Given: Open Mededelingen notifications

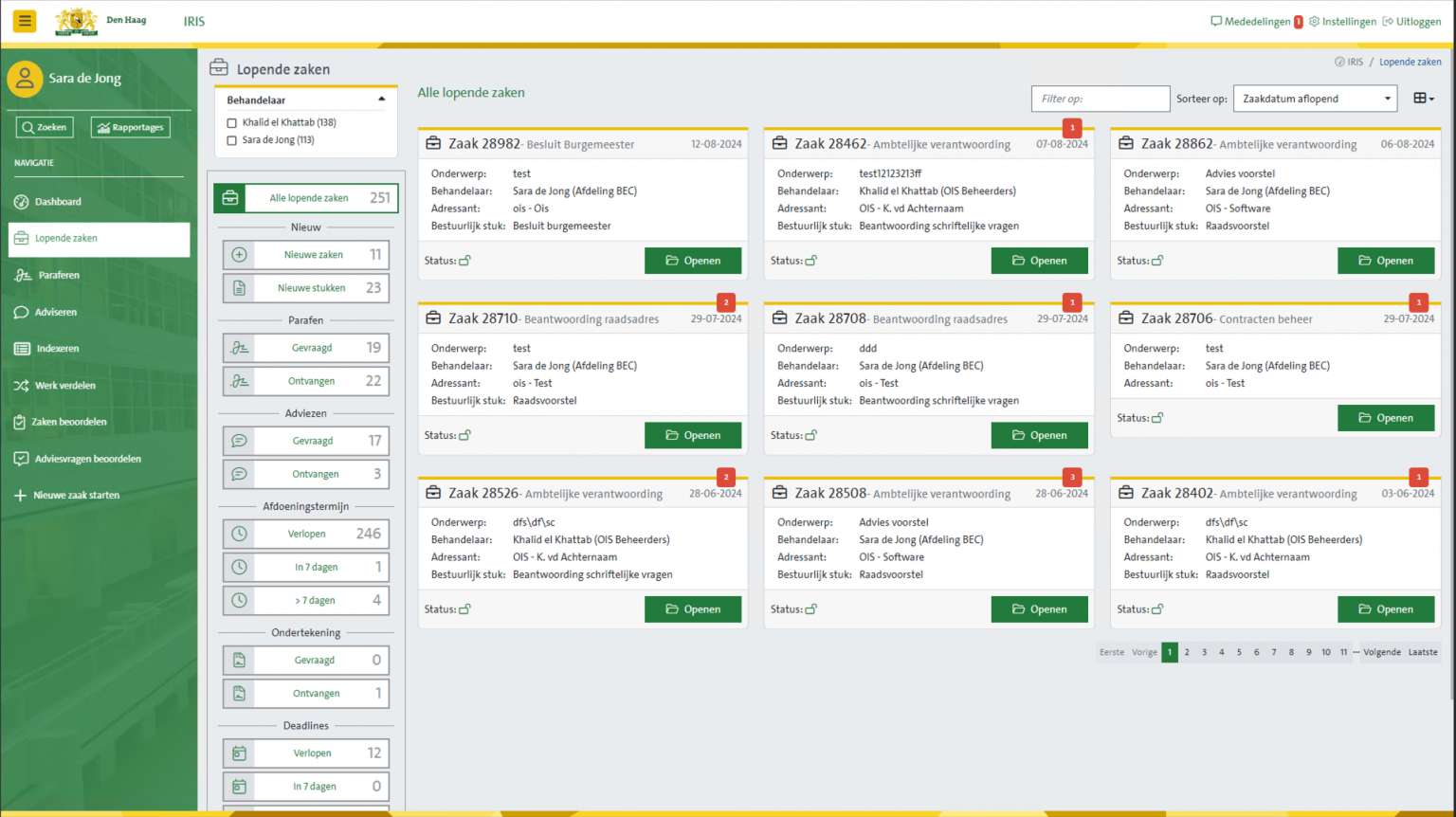Looking at the screenshot, I should pyautogui.click(x=1250, y=22).
